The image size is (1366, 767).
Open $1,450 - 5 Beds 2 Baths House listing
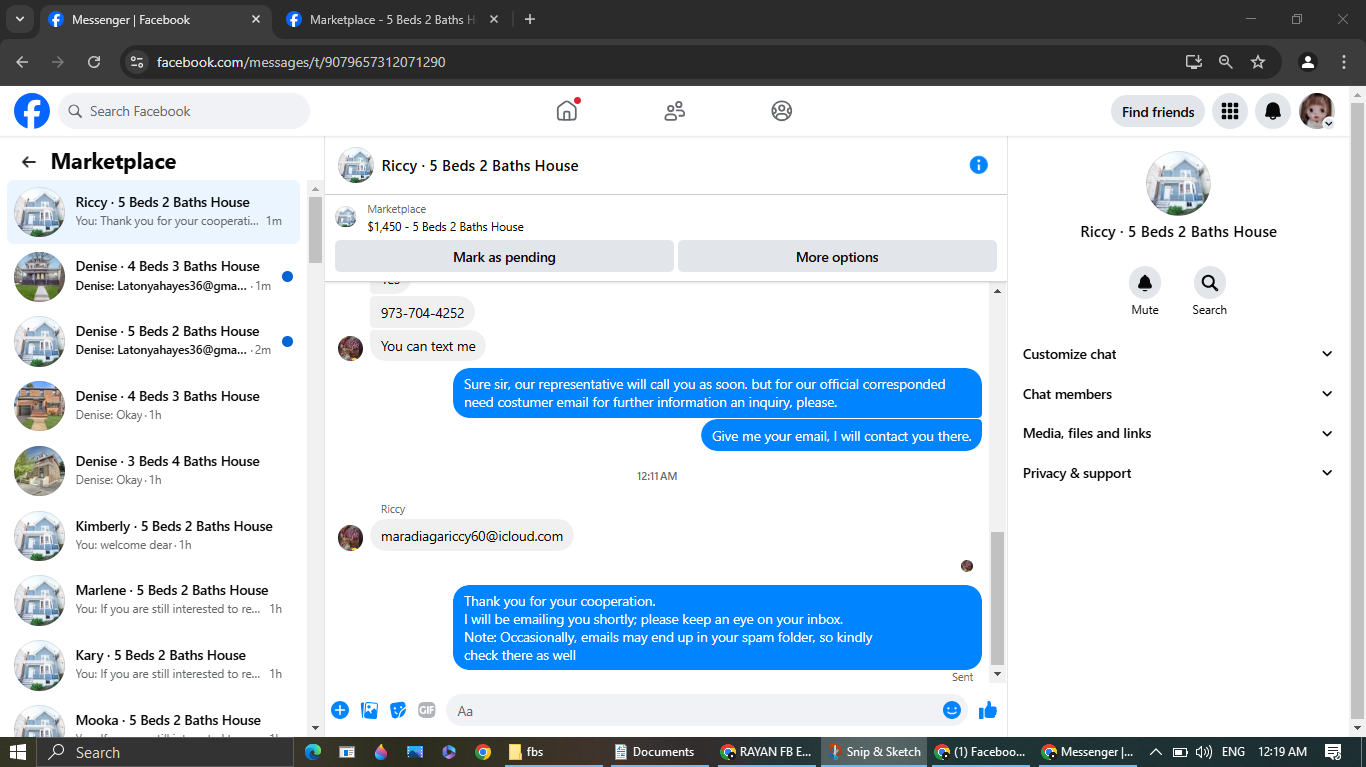pos(445,227)
